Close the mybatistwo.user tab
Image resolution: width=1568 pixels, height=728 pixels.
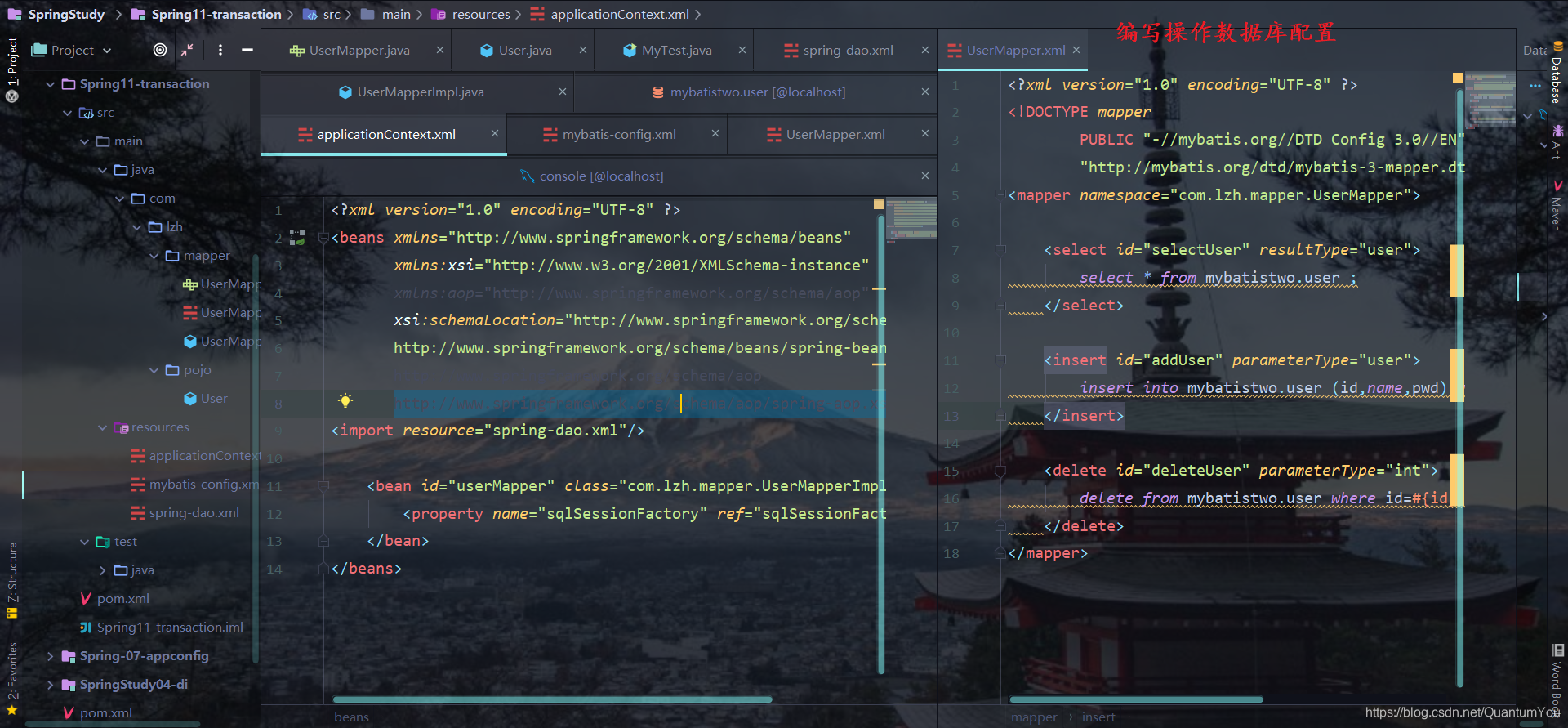pos(925,92)
